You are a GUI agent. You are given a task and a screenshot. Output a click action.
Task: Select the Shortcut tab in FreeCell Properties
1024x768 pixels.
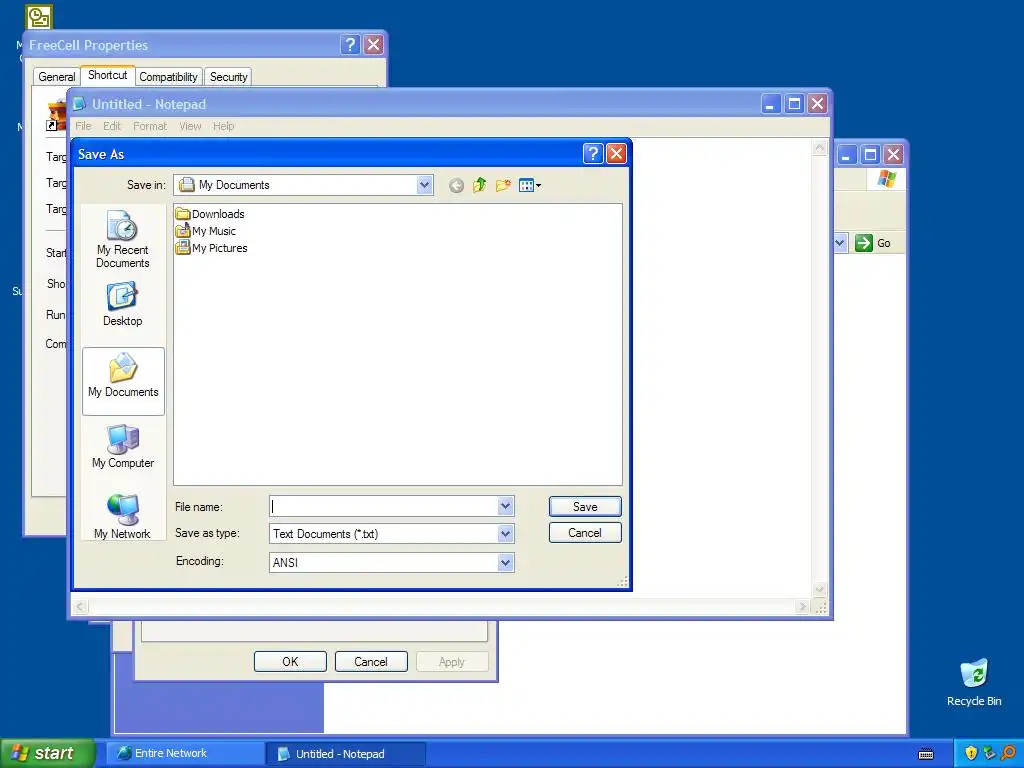coord(108,75)
